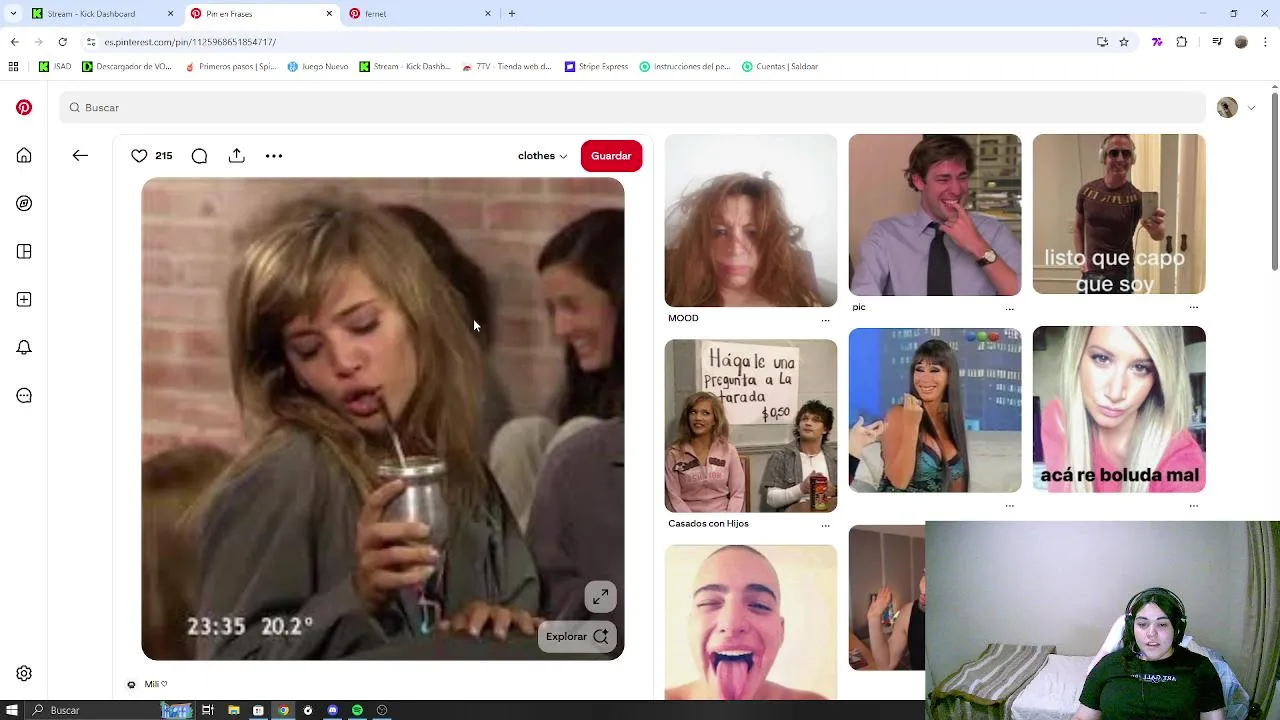Open the 'Primeros pasos | Spi...' bookmark

pyautogui.click(x=231, y=67)
